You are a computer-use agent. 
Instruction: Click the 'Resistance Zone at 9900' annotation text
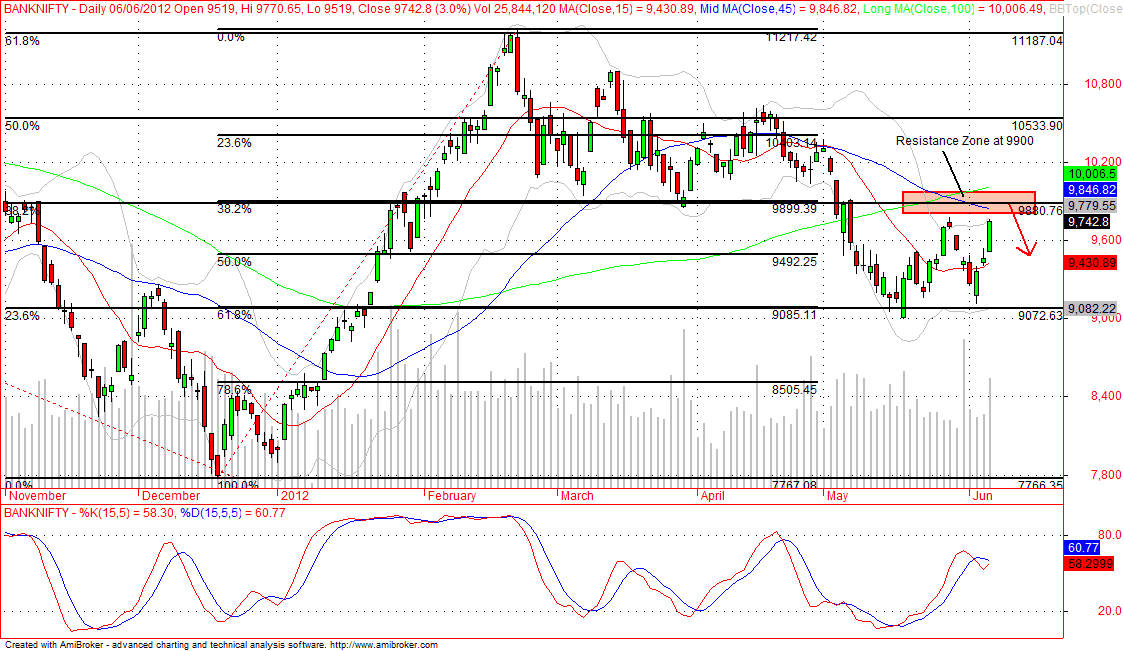click(965, 141)
